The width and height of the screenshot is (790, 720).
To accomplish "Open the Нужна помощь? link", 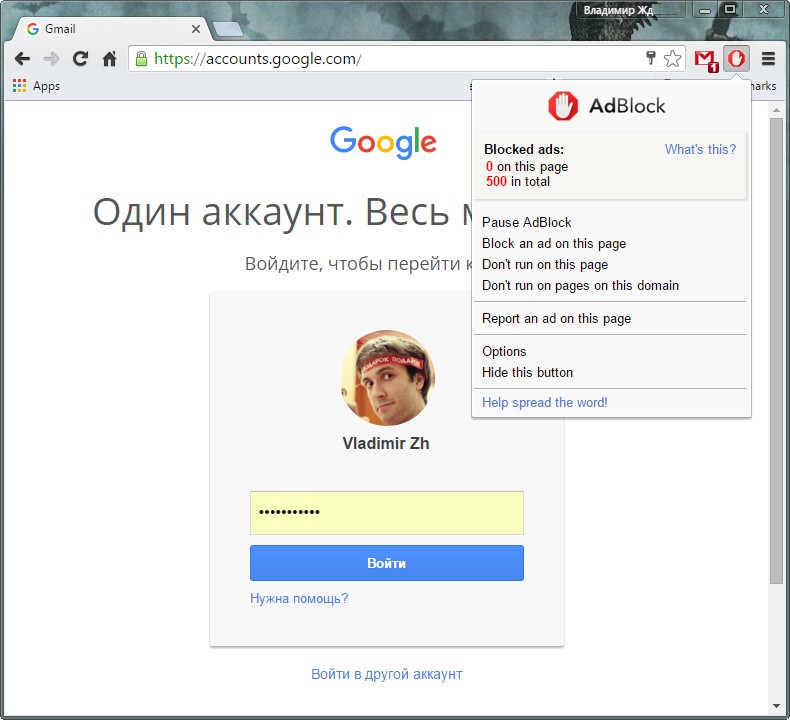I will (x=299, y=598).
